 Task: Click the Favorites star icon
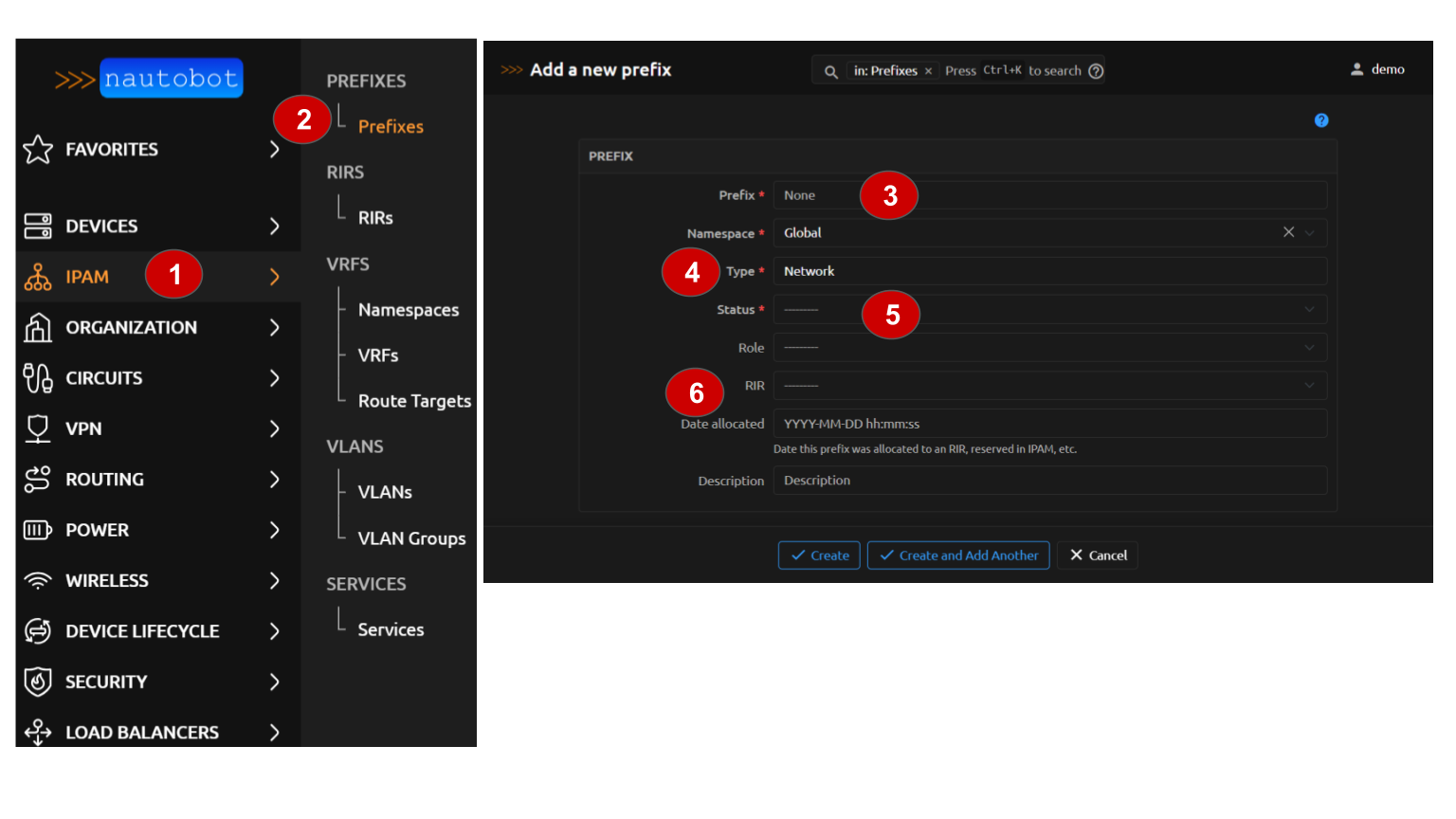38,149
